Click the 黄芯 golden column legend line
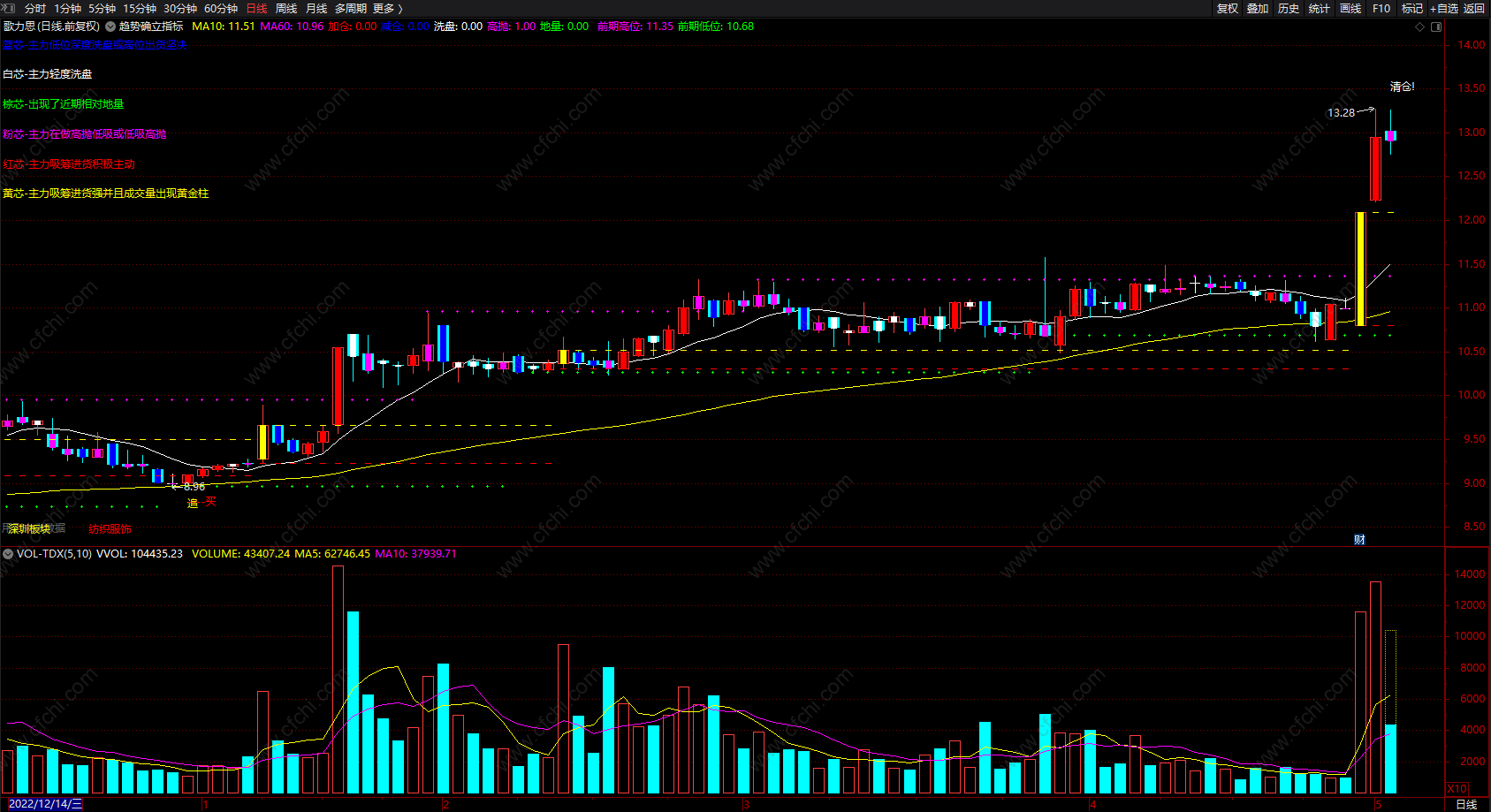The width and height of the screenshot is (1491, 812). (106, 194)
